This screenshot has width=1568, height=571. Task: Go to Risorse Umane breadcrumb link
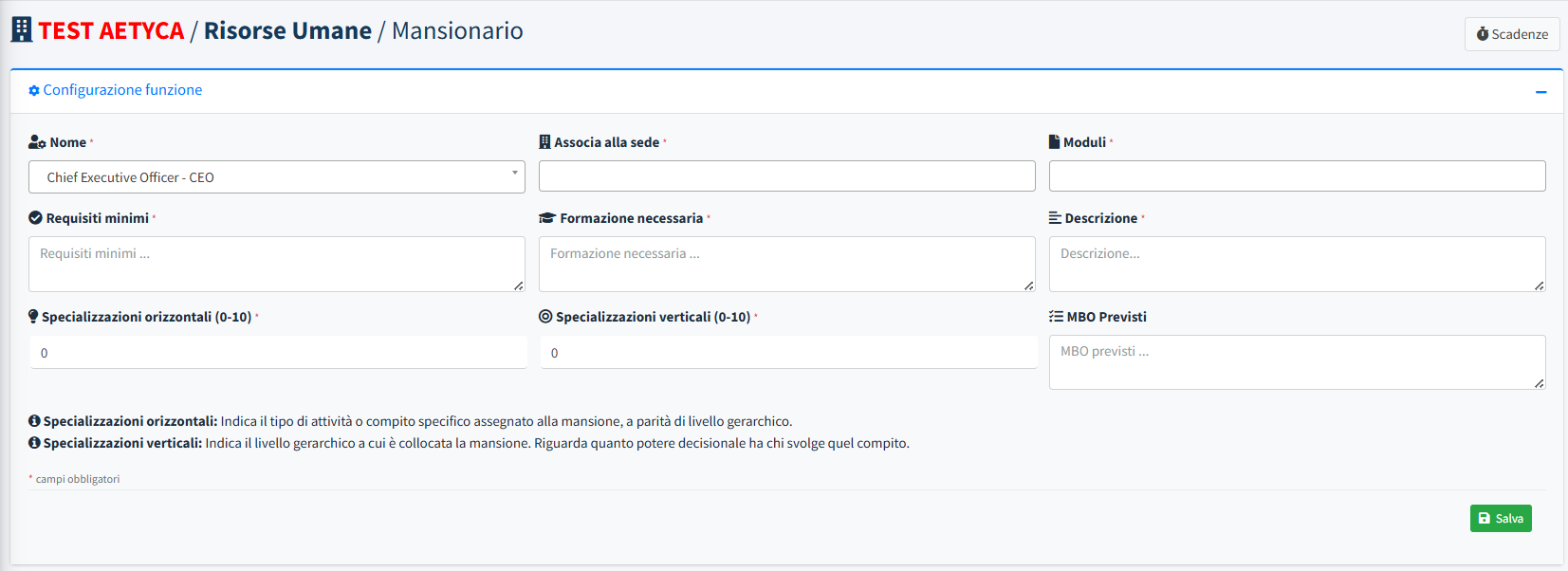[287, 31]
